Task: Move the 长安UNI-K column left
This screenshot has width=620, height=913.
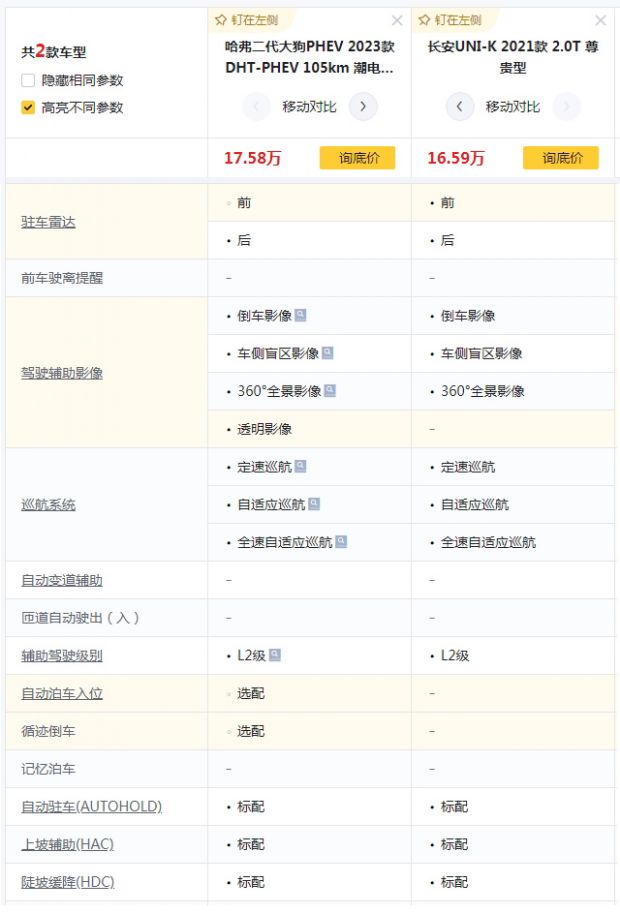Action: (459, 107)
